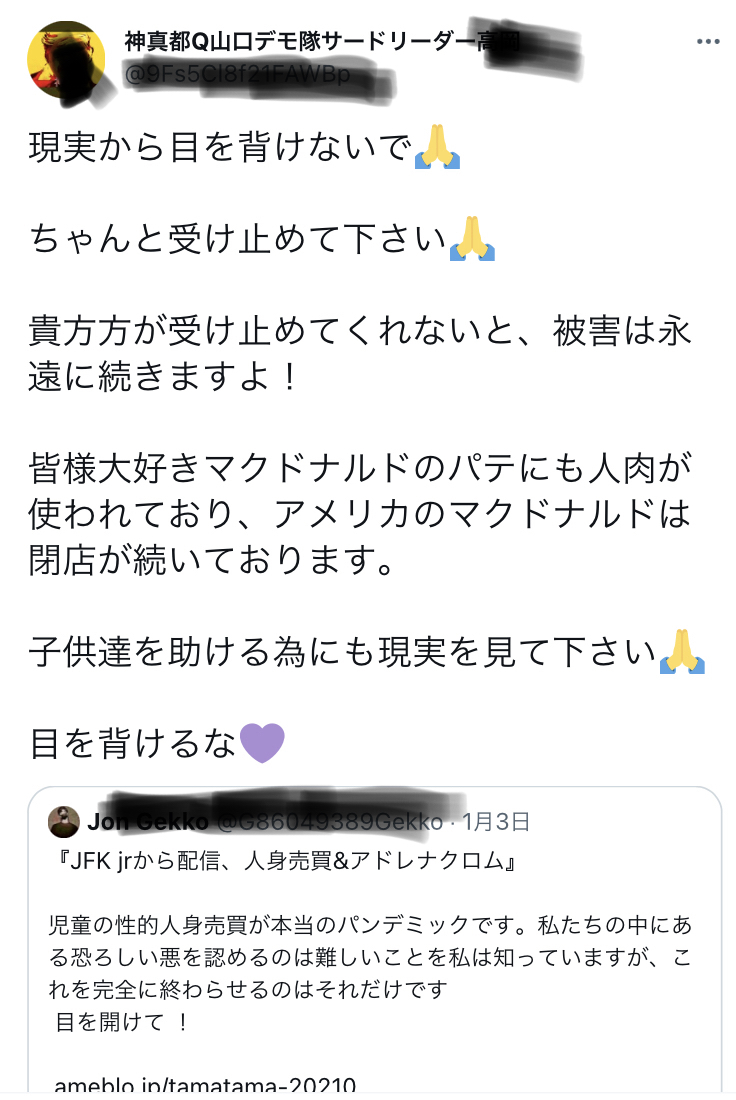The image size is (736, 1100).
Task: Click the praying hands emoji after 見て下さい
Action: point(683,651)
